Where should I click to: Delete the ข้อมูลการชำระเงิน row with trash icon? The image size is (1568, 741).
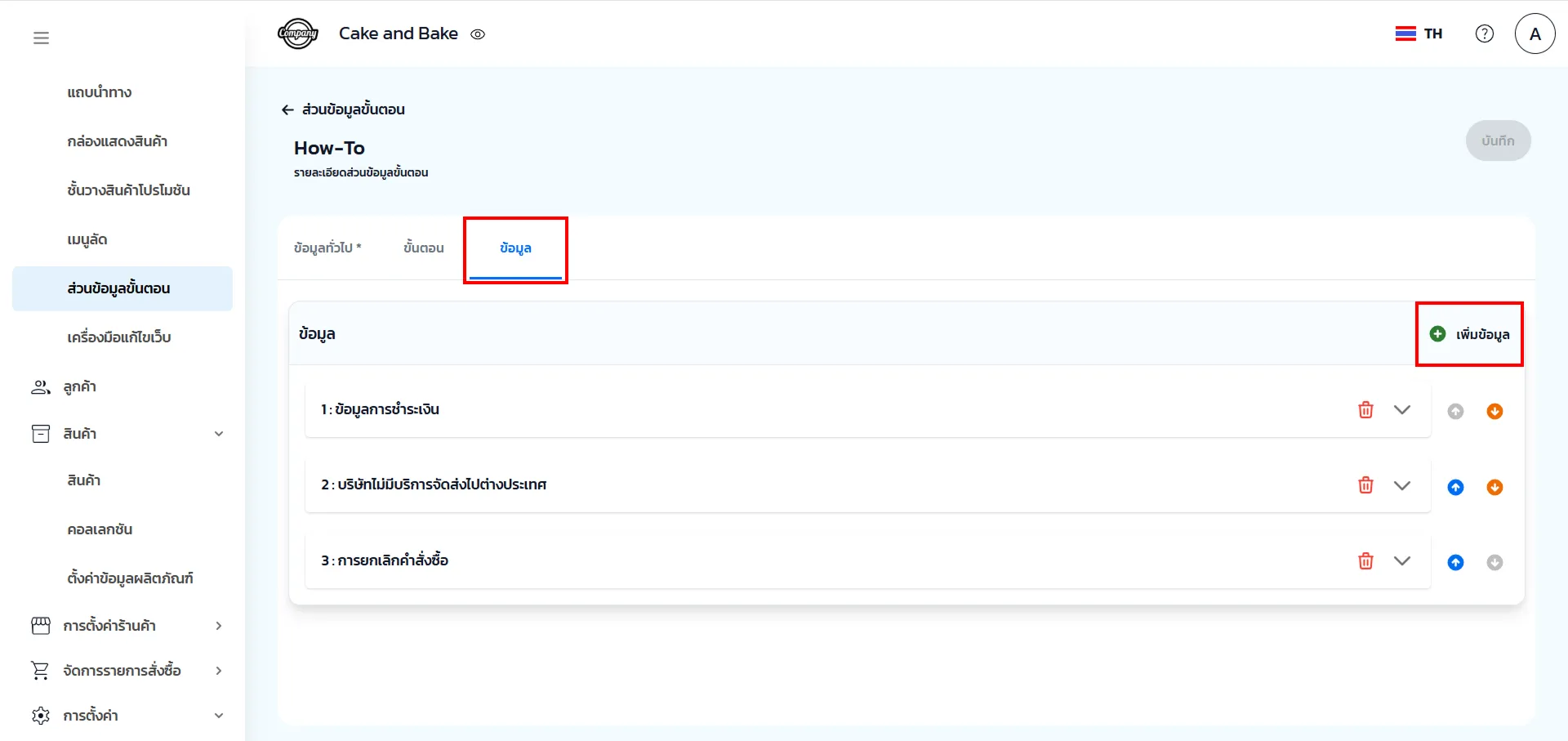pyautogui.click(x=1365, y=410)
